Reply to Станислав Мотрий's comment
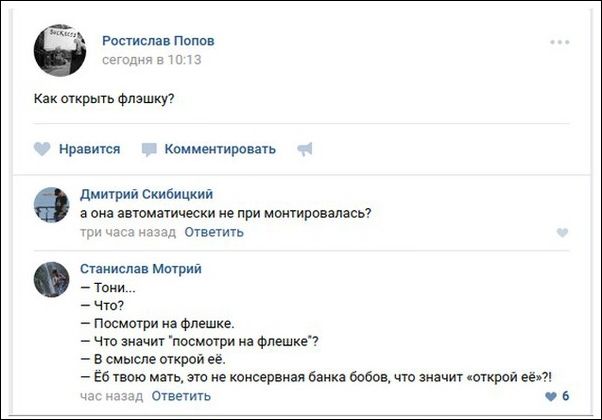Viewport: 602px width, 420px height. point(181,396)
